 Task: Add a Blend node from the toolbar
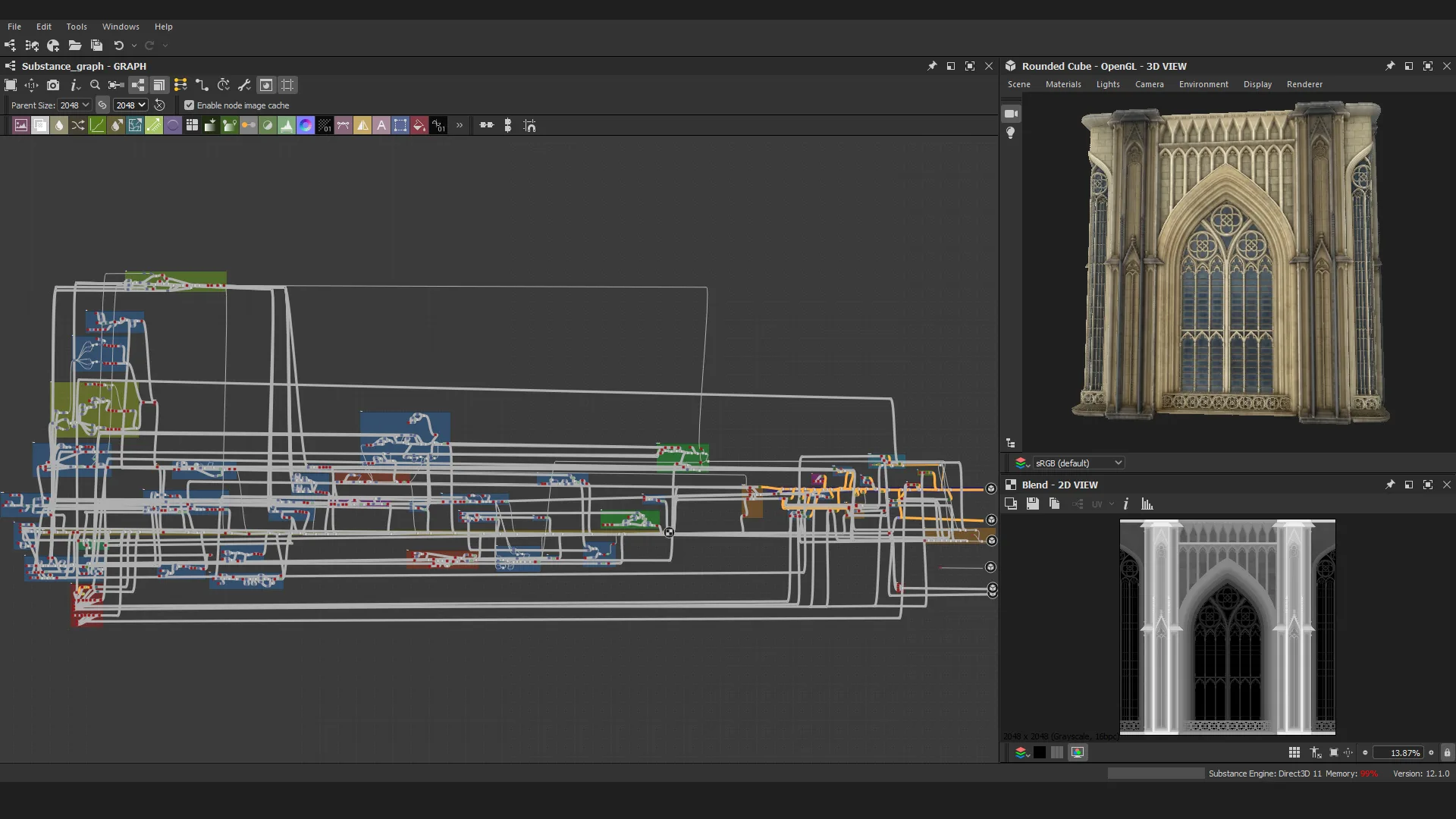[x=40, y=126]
